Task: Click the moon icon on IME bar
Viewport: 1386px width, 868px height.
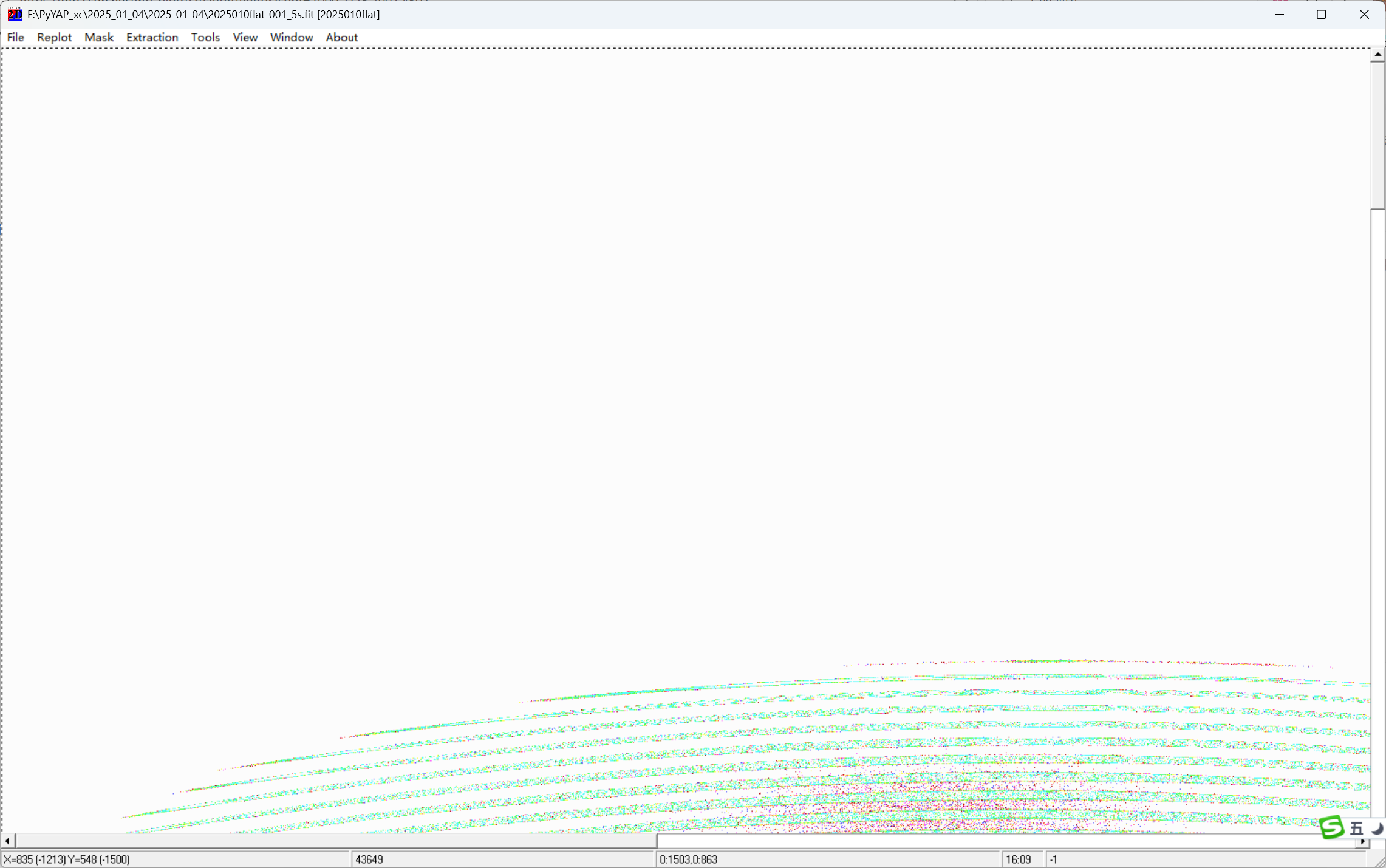Action: (1377, 829)
